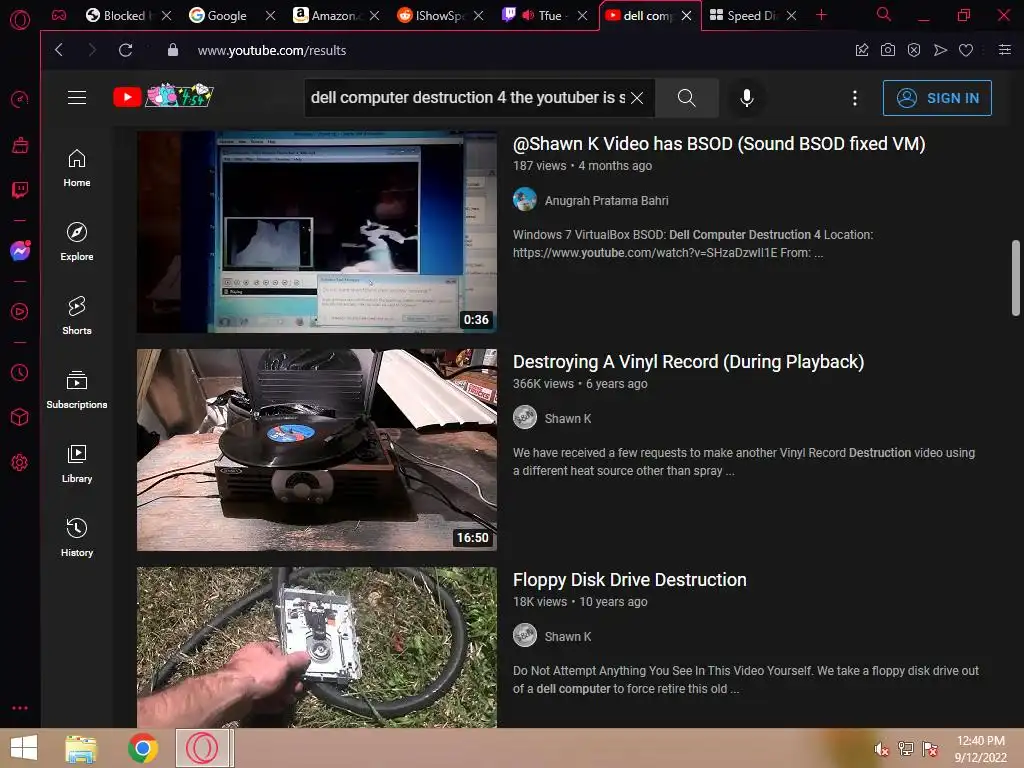Open a new tab with plus button
Screen dimensions: 1024x768
tap(821, 15)
